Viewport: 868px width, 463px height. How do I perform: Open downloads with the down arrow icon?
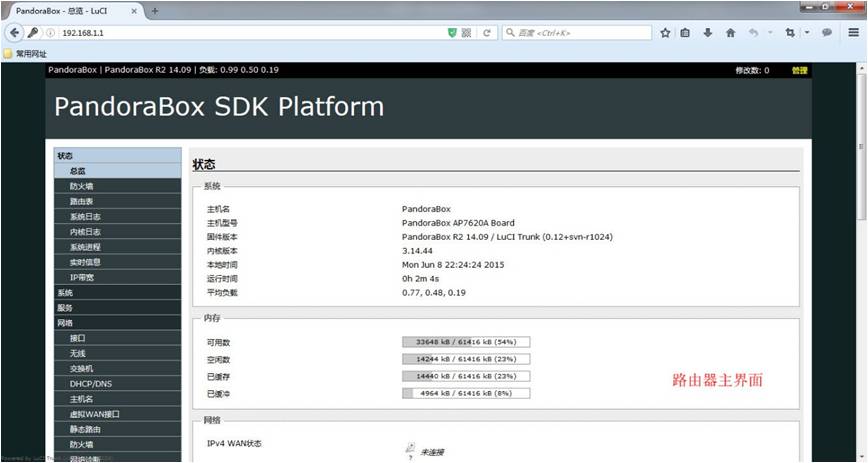707,33
